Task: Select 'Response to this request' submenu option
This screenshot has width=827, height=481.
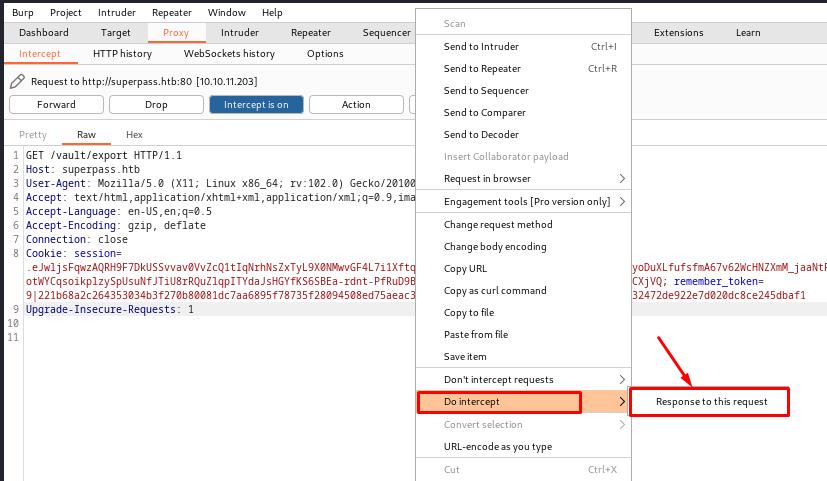Action: tap(711, 402)
